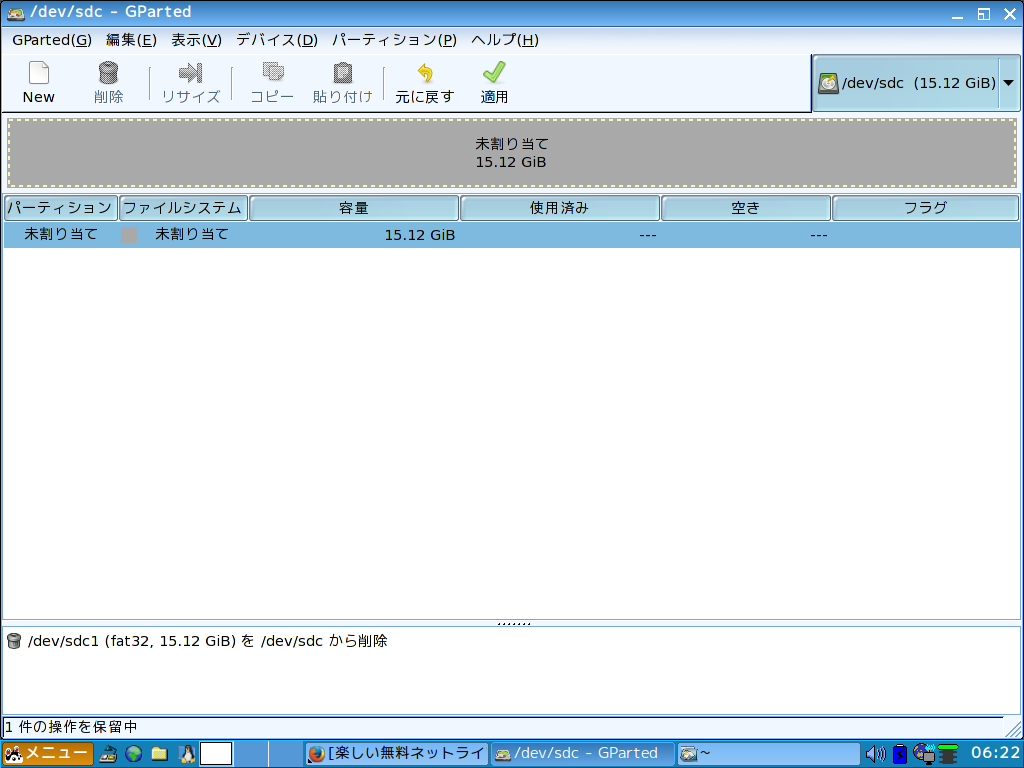Click the white desktop pager box
This screenshot has width=1024, height=768.
click(x=216, y=754)
